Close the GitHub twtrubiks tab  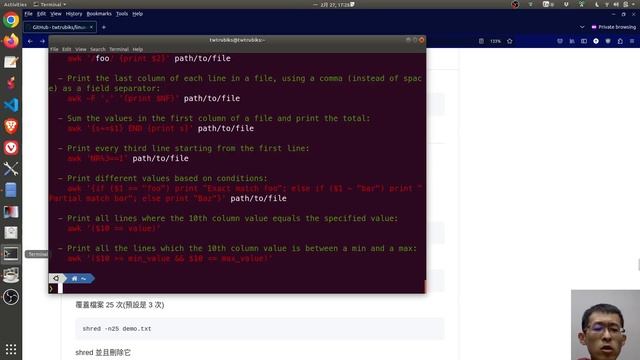91,27
